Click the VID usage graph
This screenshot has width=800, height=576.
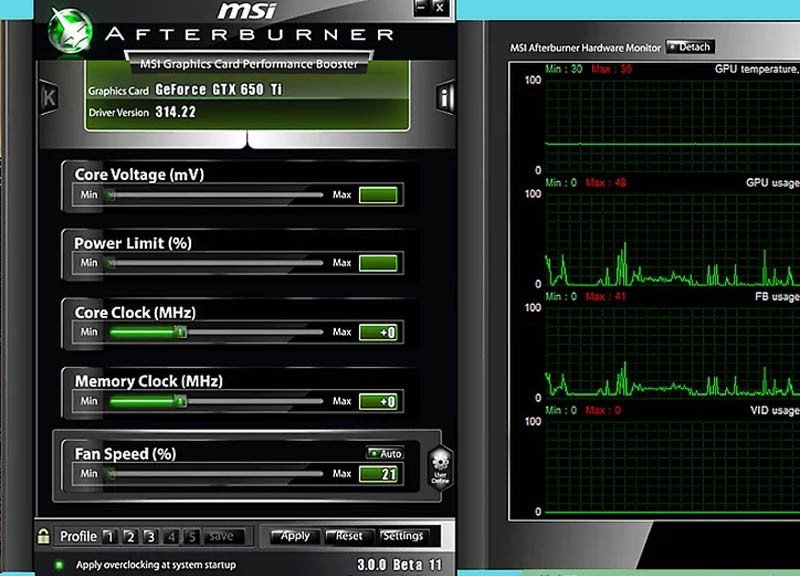[672, 466]
